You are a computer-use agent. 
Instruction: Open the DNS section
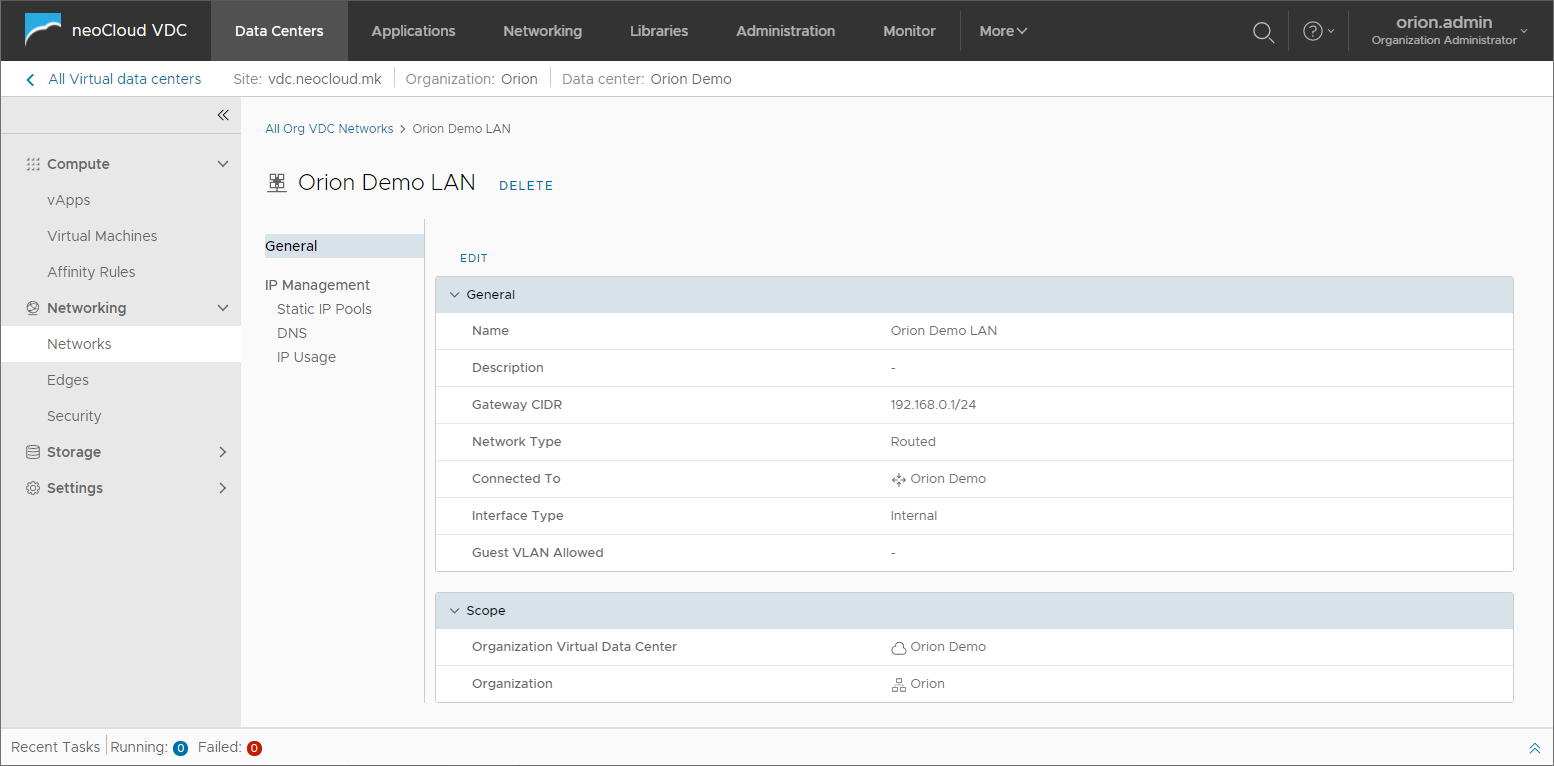pos(292,333)
